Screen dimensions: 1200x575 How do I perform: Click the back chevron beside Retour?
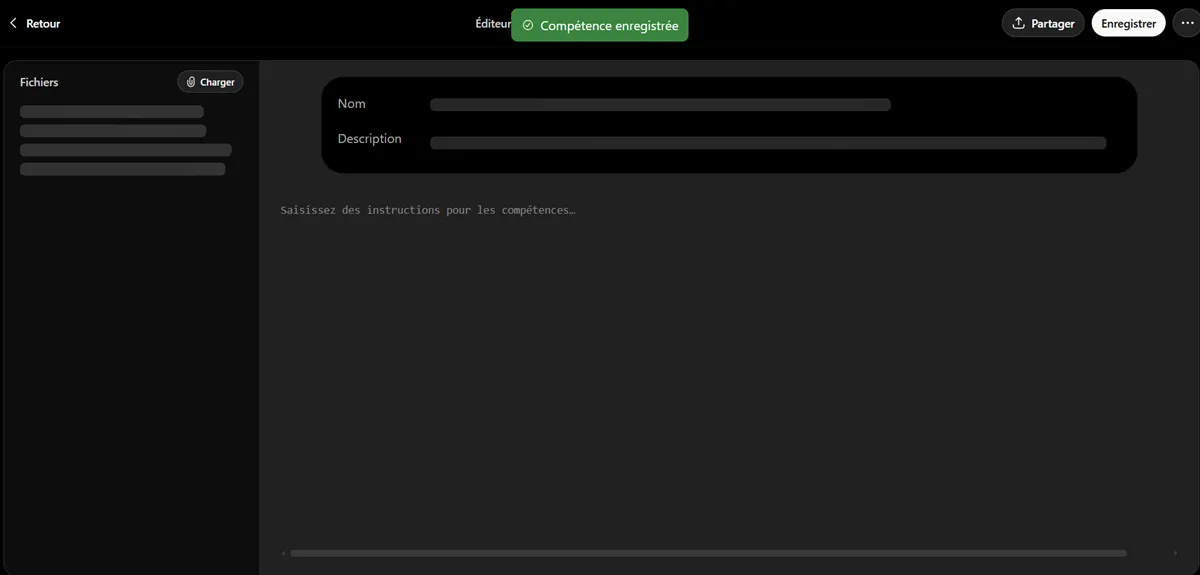click(13, 23)
